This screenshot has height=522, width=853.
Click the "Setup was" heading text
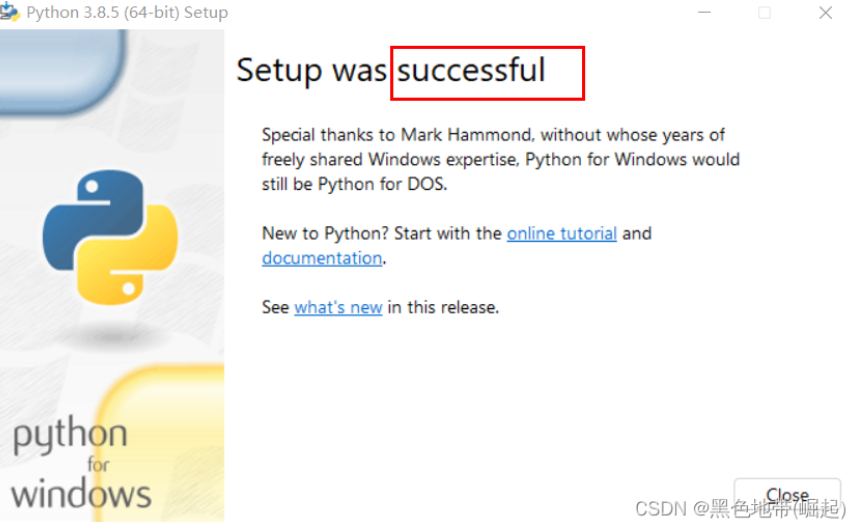[313, 70]
